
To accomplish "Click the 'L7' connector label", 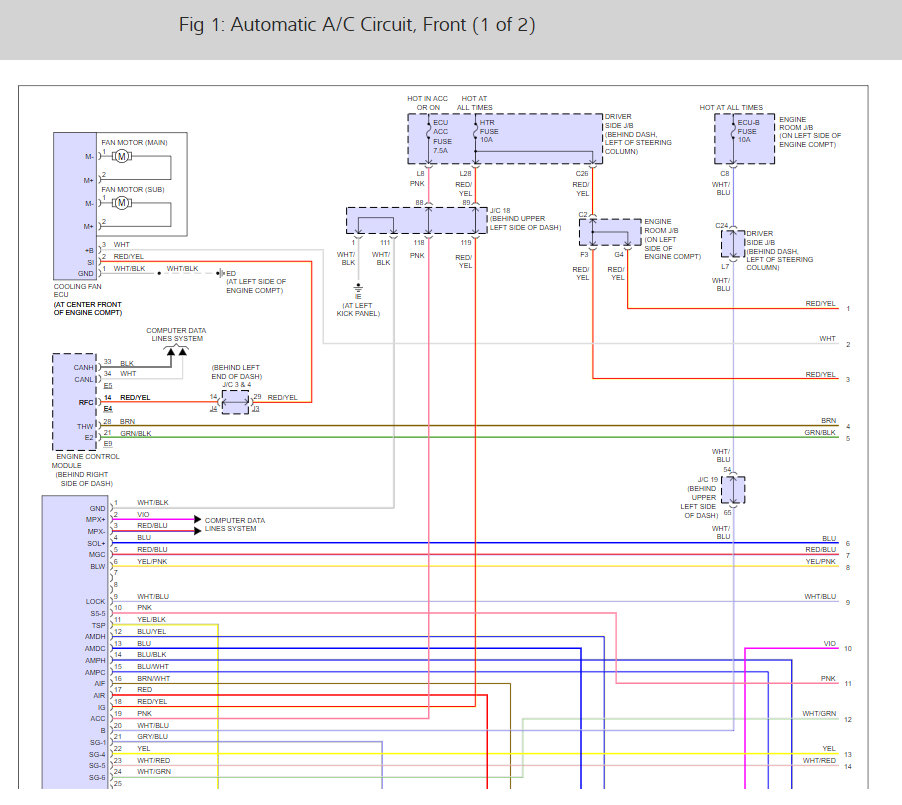I will pyautogui.click(x=725, y=266).
